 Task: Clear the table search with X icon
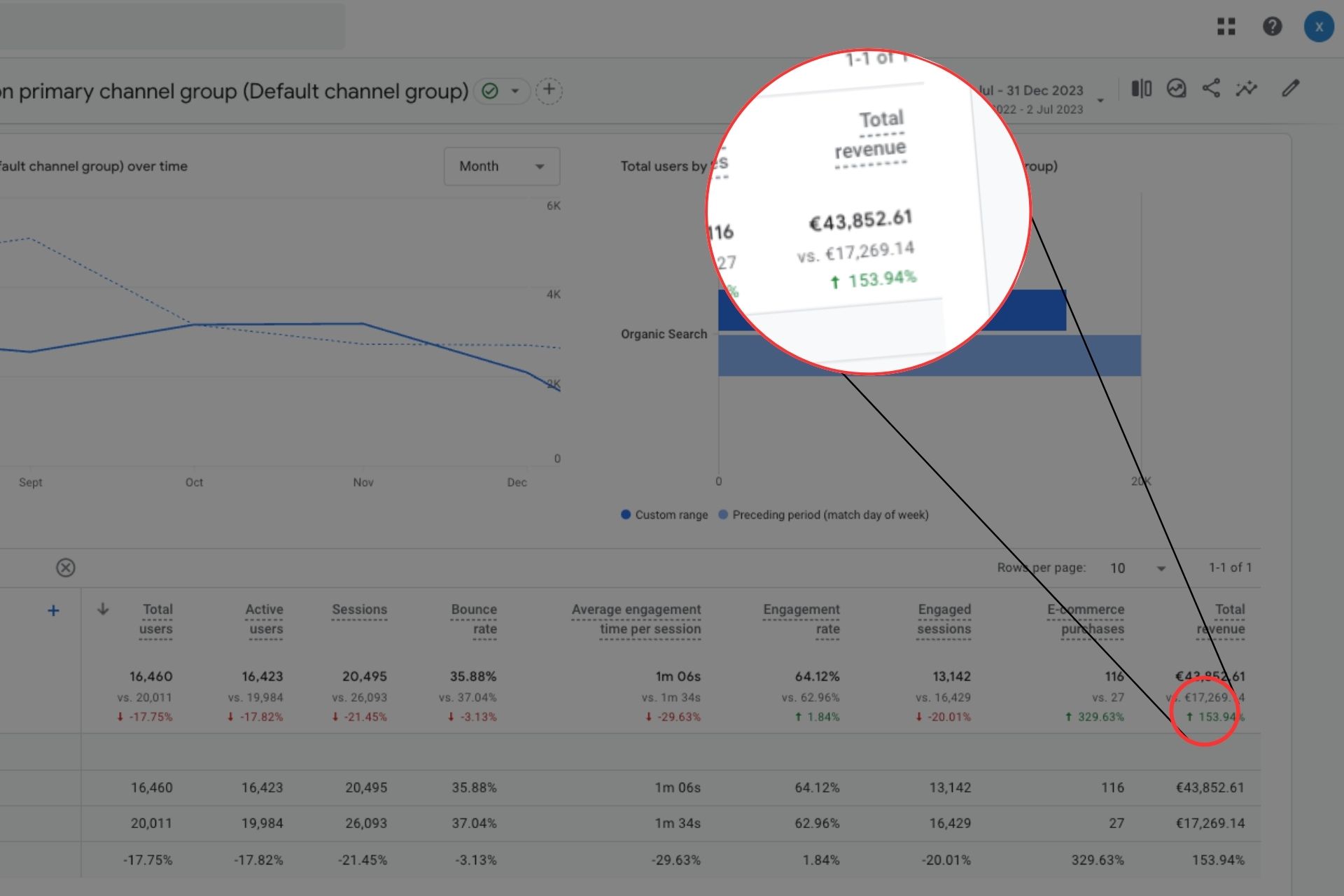pos(66,568)
